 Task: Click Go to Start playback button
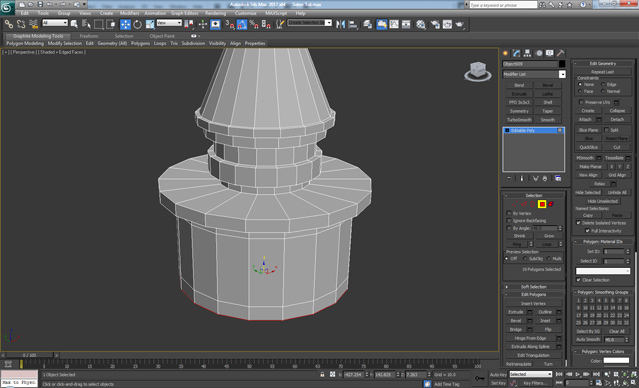(559, 374)
